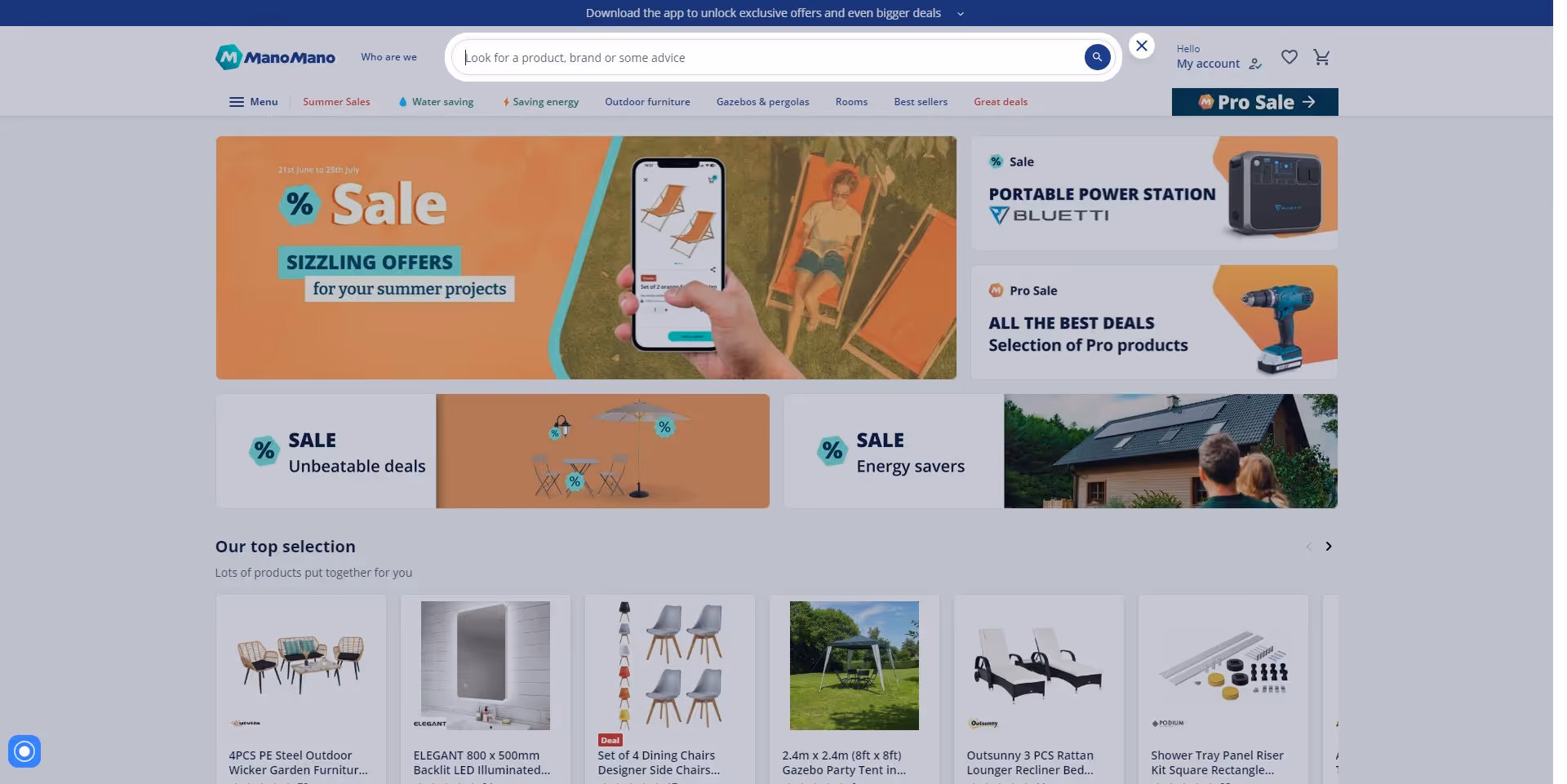
Task: Click the My account person icon
Action: tap(1255, 64)
